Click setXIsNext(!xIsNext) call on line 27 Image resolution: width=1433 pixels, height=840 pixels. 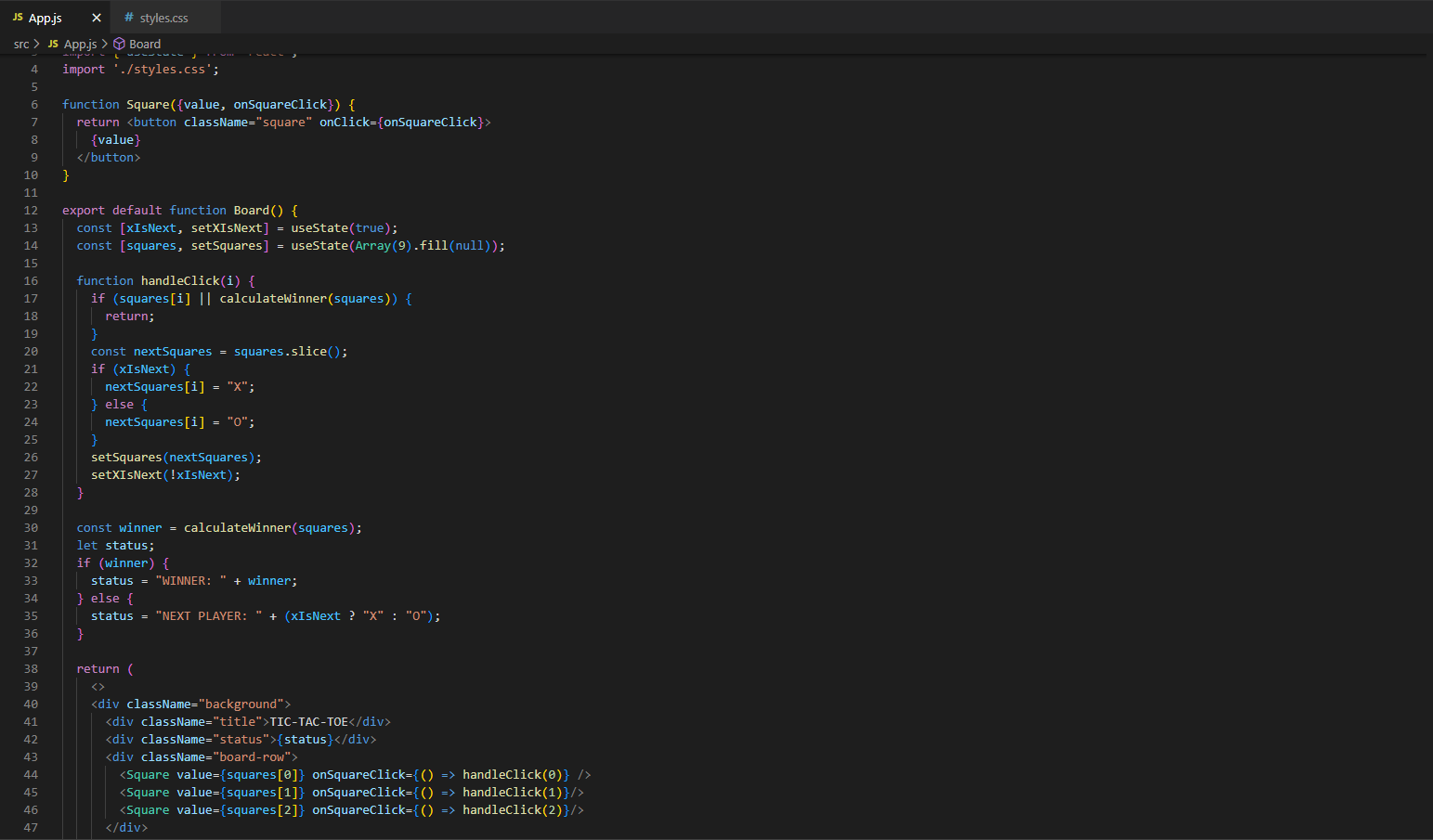[x=163, y=475]
